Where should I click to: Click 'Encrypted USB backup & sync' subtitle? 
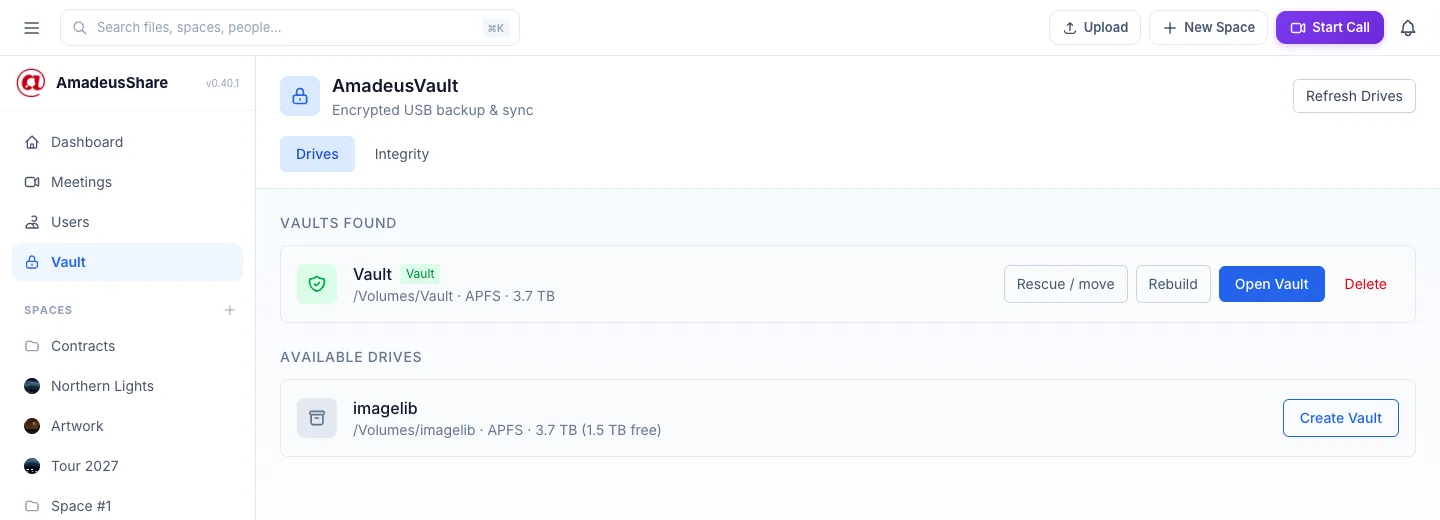click(x=433, y=110)
